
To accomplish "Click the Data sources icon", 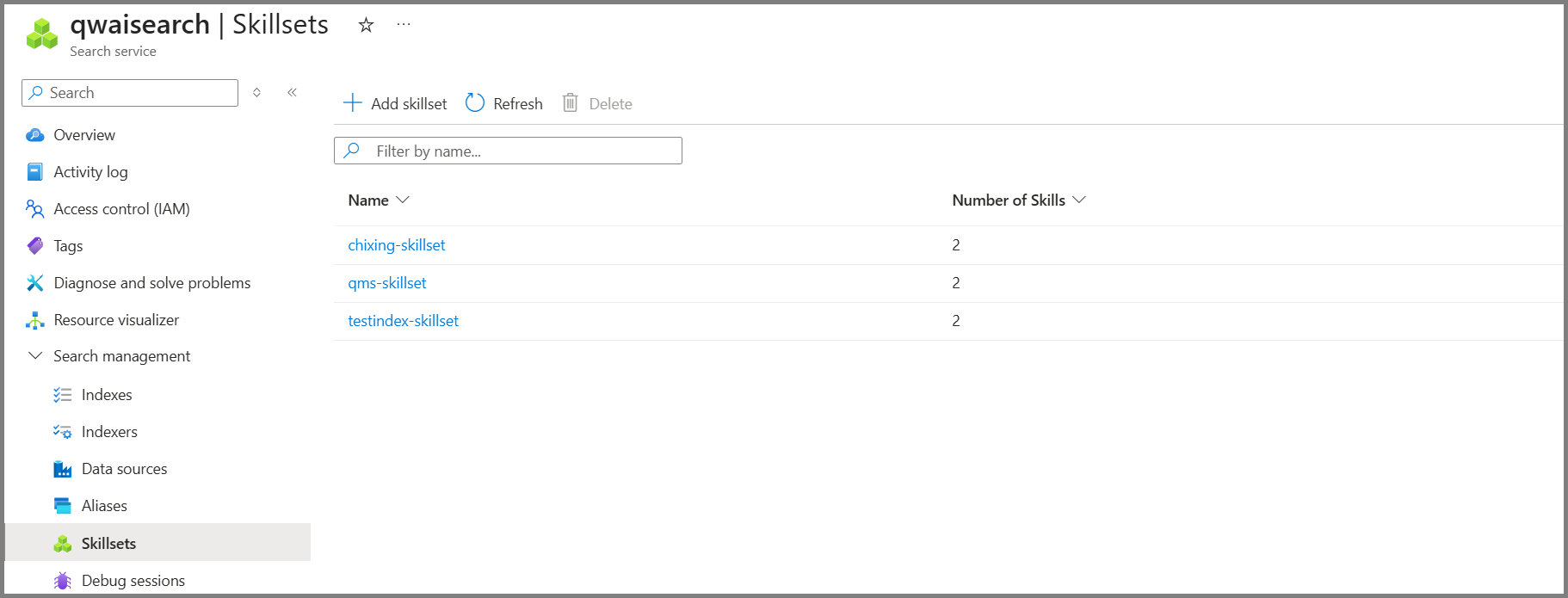I will [x=62, y=469].
